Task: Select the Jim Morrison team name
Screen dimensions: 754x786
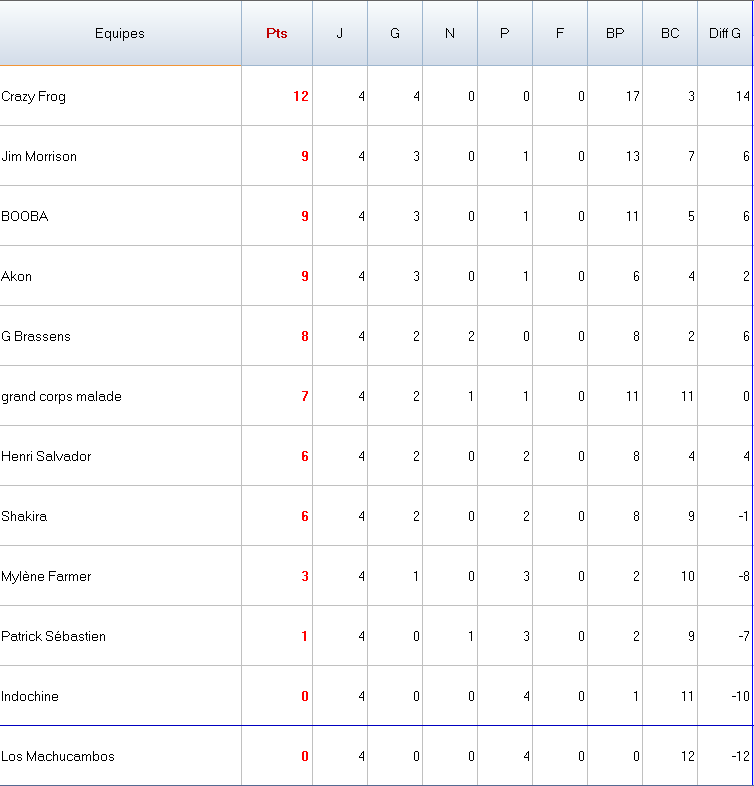Action: click(39, 156)
